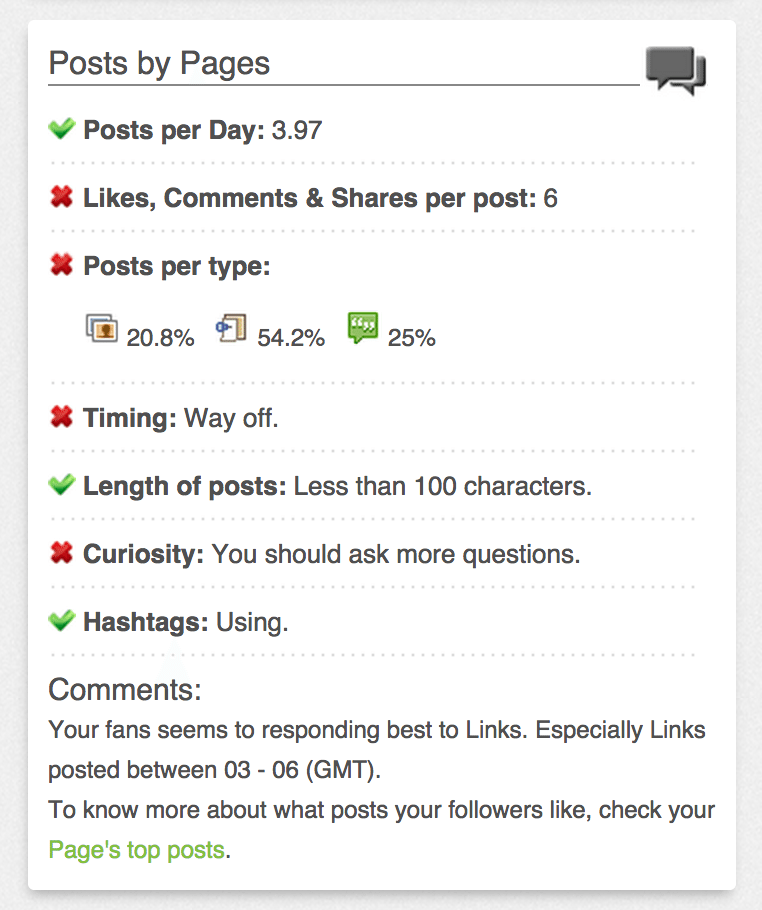Click the red X beside Curiosity
Screen dimensions: 762x910
tap(60, 554)
